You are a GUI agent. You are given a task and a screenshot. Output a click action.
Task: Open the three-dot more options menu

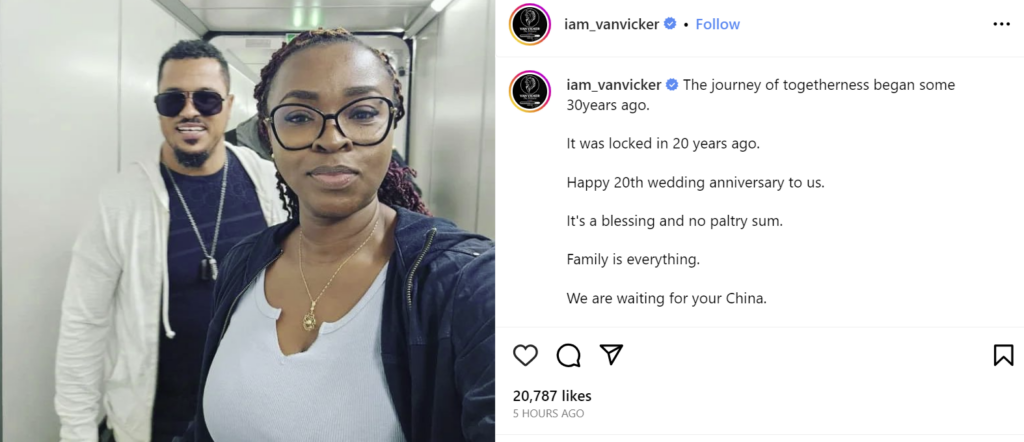pos(1001,24)
